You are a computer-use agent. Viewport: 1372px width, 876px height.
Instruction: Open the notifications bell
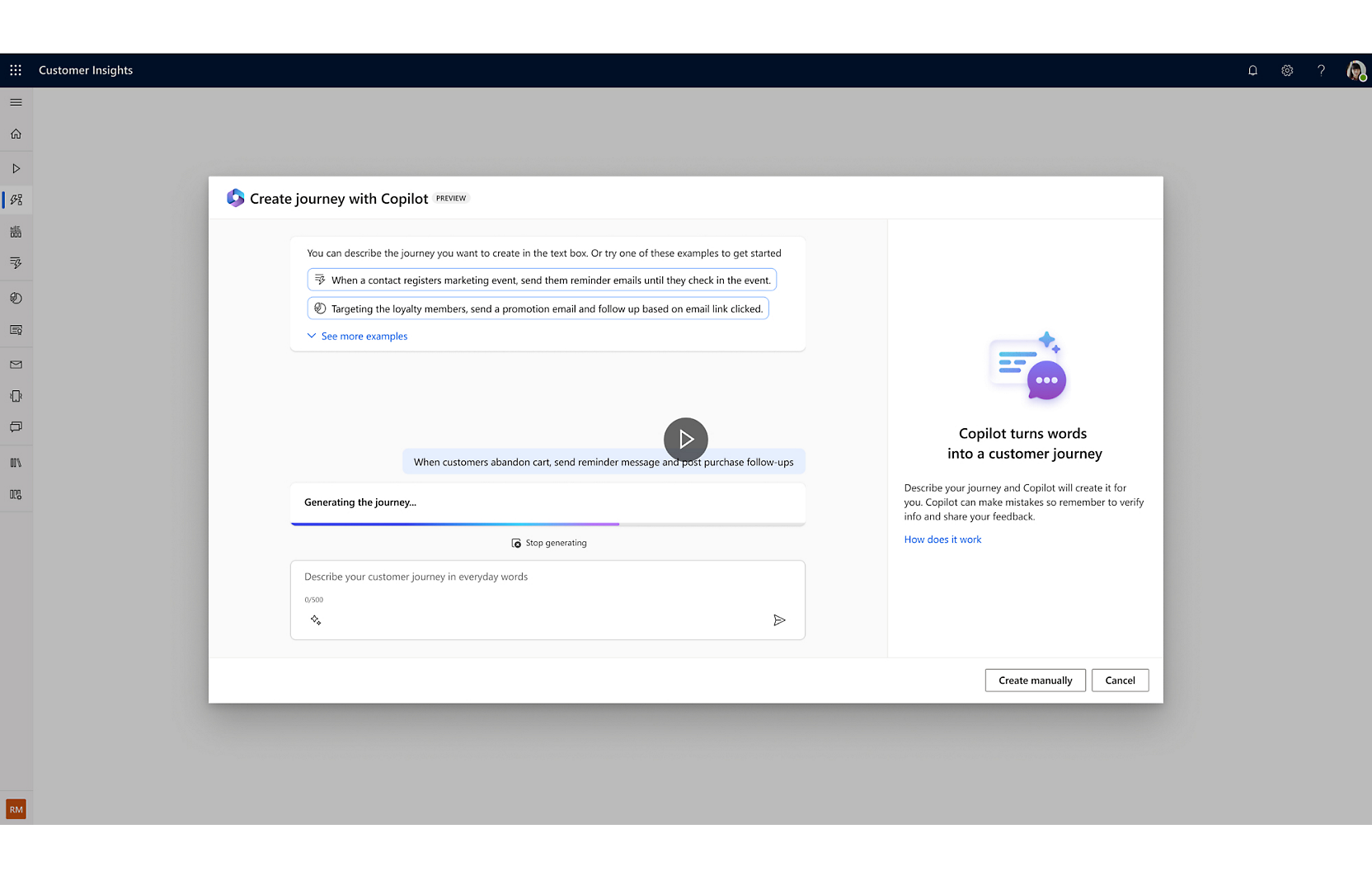1252,70
